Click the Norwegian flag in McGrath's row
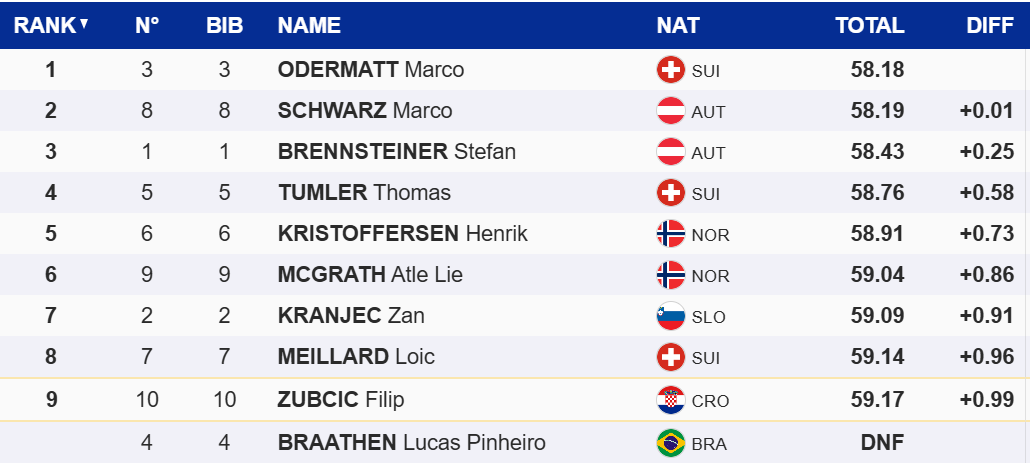The width and height of the screenshot is (1030, 463). pyautogui.click(x=670, y=275)
